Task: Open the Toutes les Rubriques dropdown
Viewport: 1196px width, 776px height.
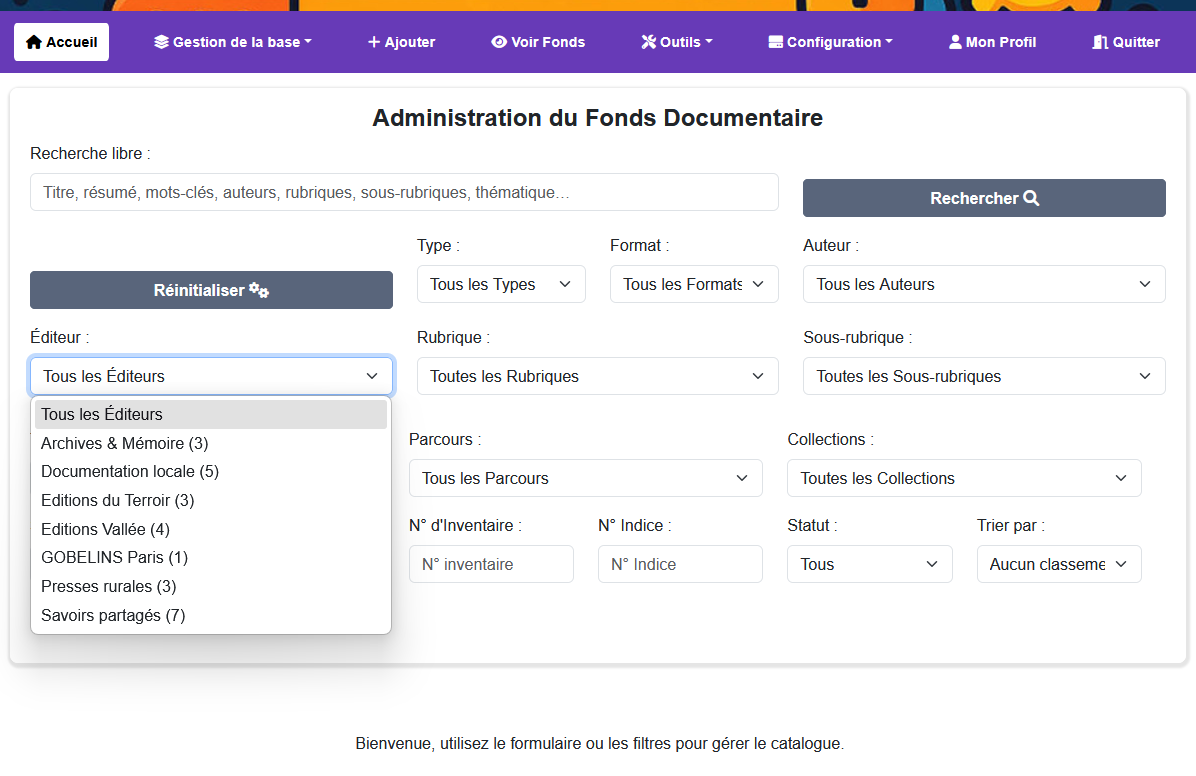Action: [597, 376]
